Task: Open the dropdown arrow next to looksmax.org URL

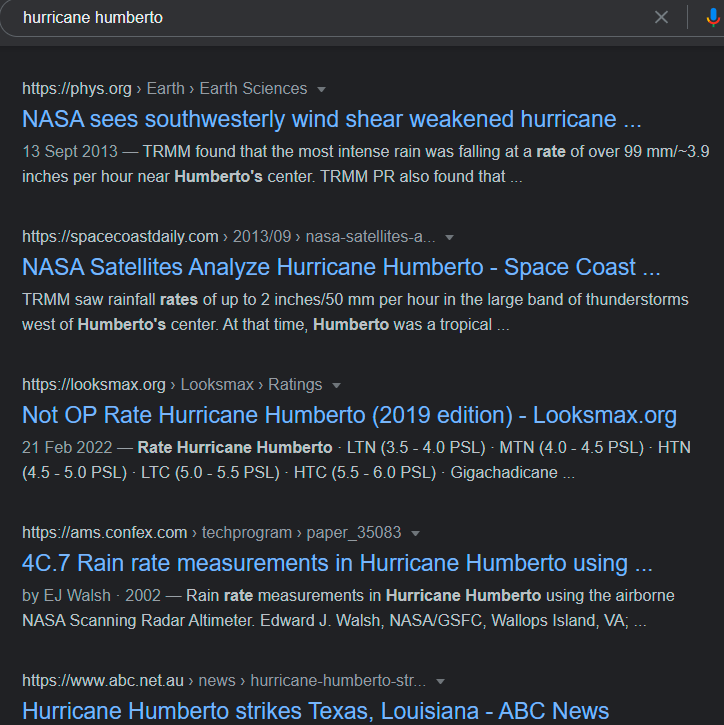Action: point(336,386)
